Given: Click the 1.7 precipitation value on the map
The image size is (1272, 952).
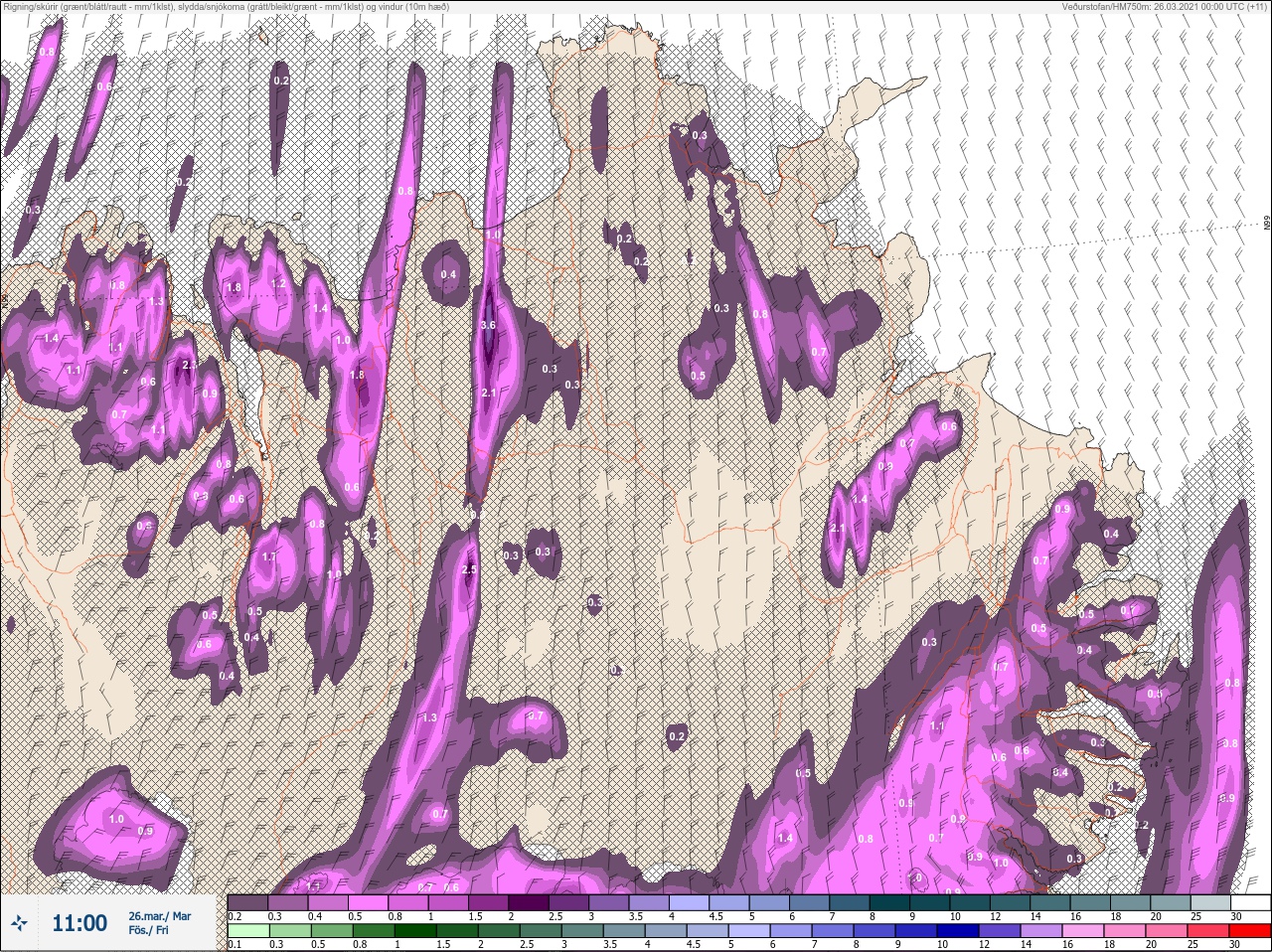Looking at the screenshot, I should [268, 556].
